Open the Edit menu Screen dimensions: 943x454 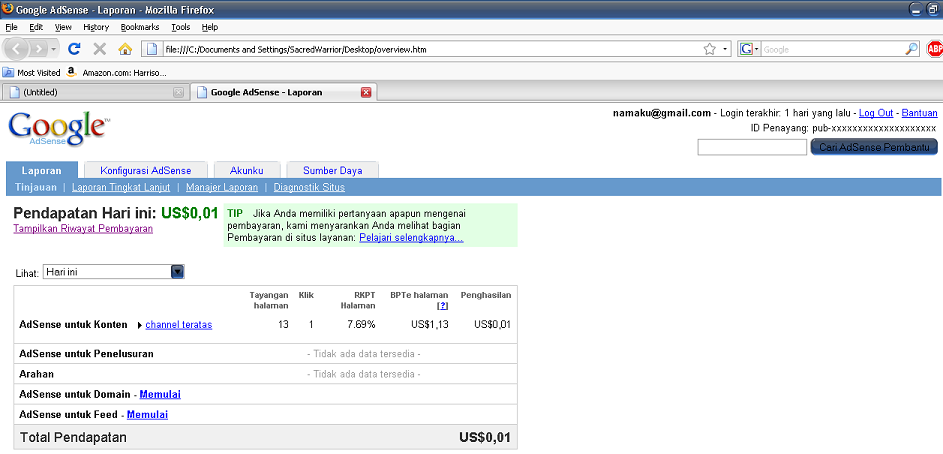[36, 27]
